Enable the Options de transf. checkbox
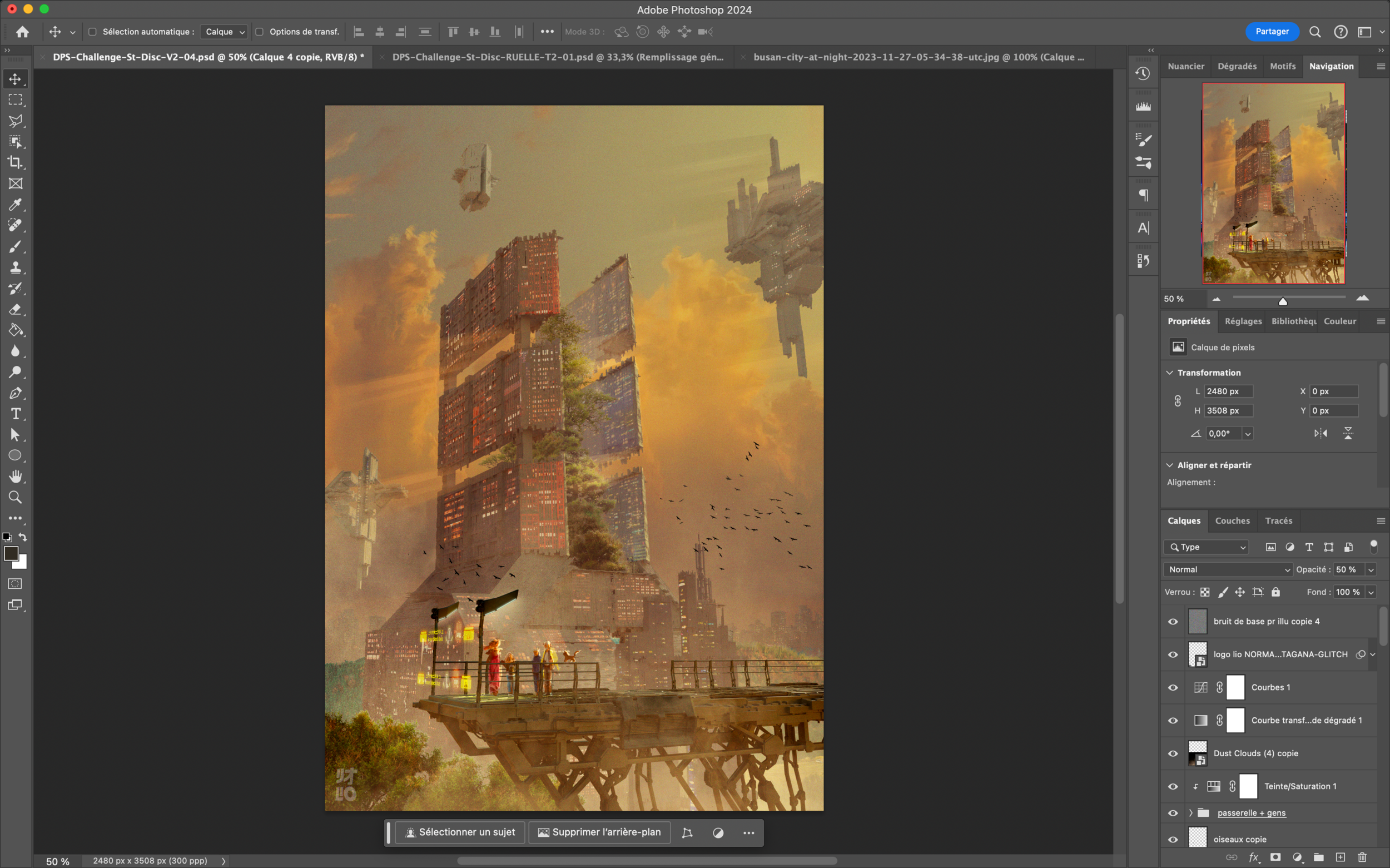Screen dimensions: 1390x868 coord(260,32)
